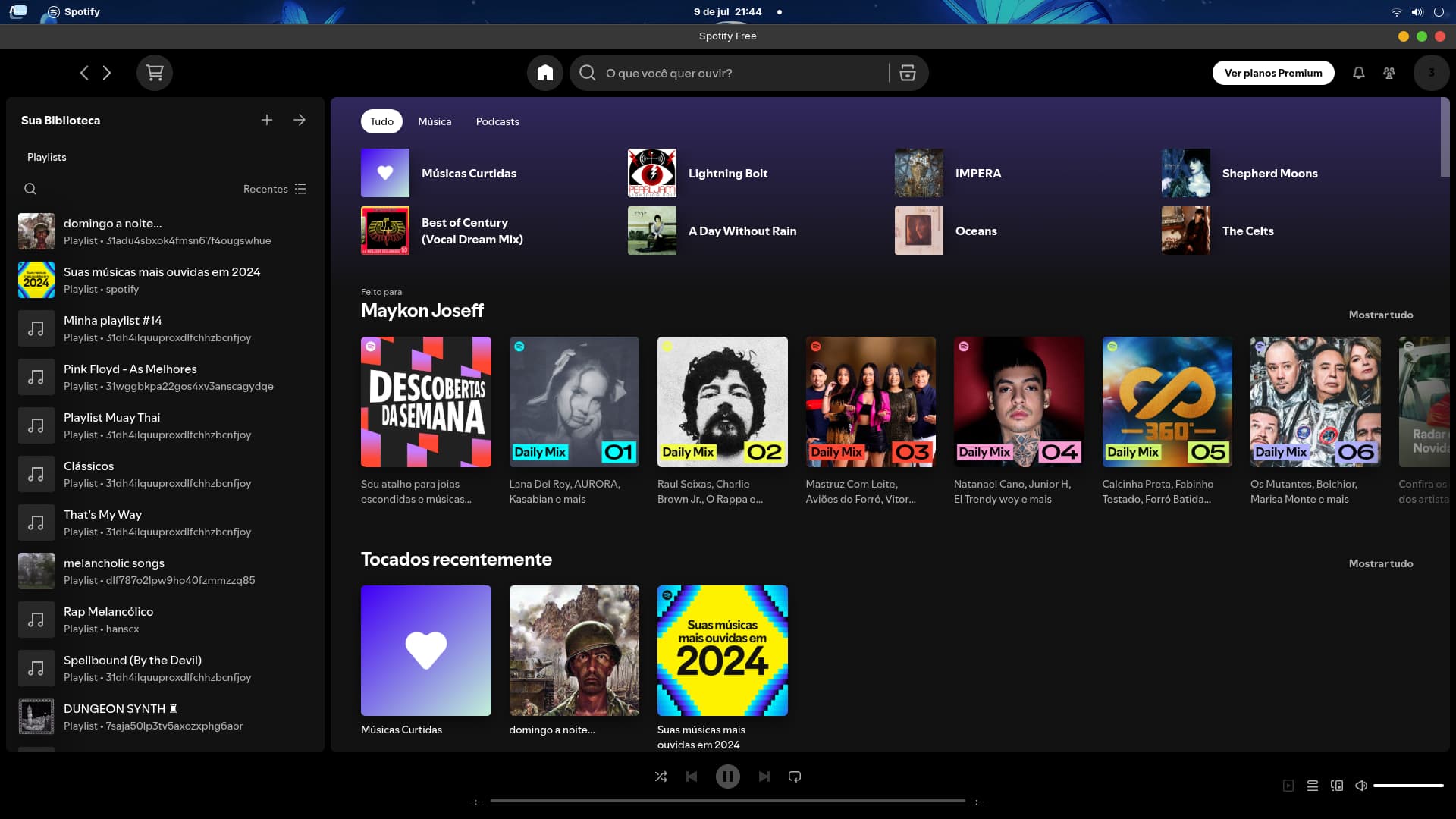The image size is (1456, 819).
Task: Search within Sua Biblioteca
Action: tap(30, 189)
